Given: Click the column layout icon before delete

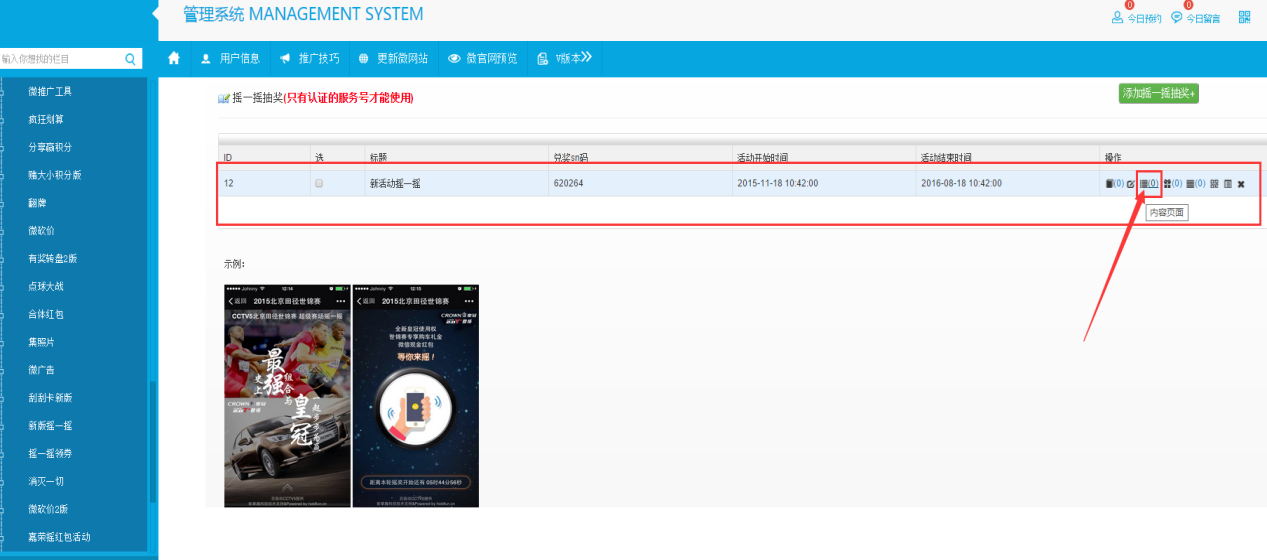Looking at the screenshot, I should pyautogui.click(x=1227, y=184).
